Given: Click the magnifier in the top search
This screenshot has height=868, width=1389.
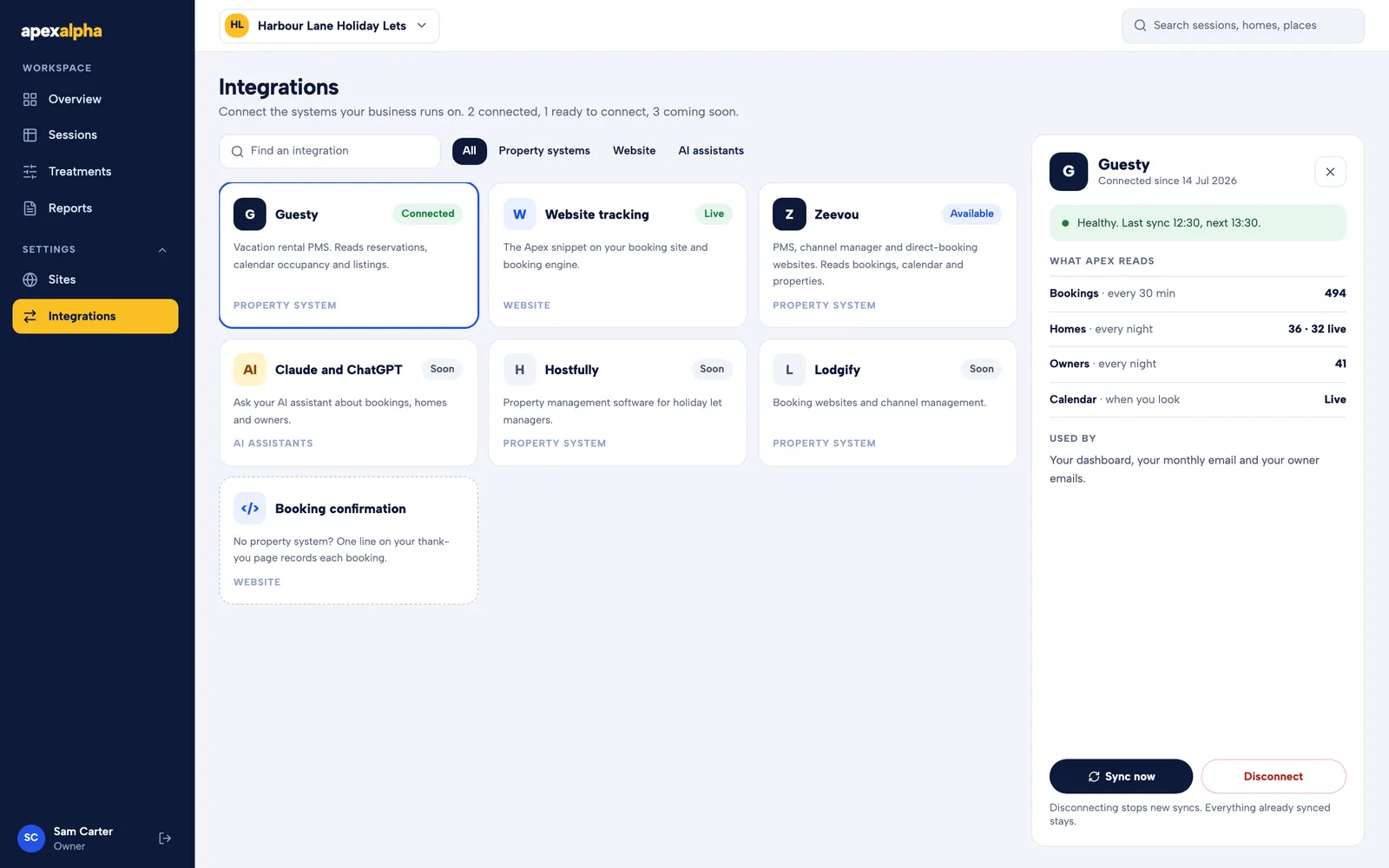Looking at the screenshot, I should [x=1140, y=25].
